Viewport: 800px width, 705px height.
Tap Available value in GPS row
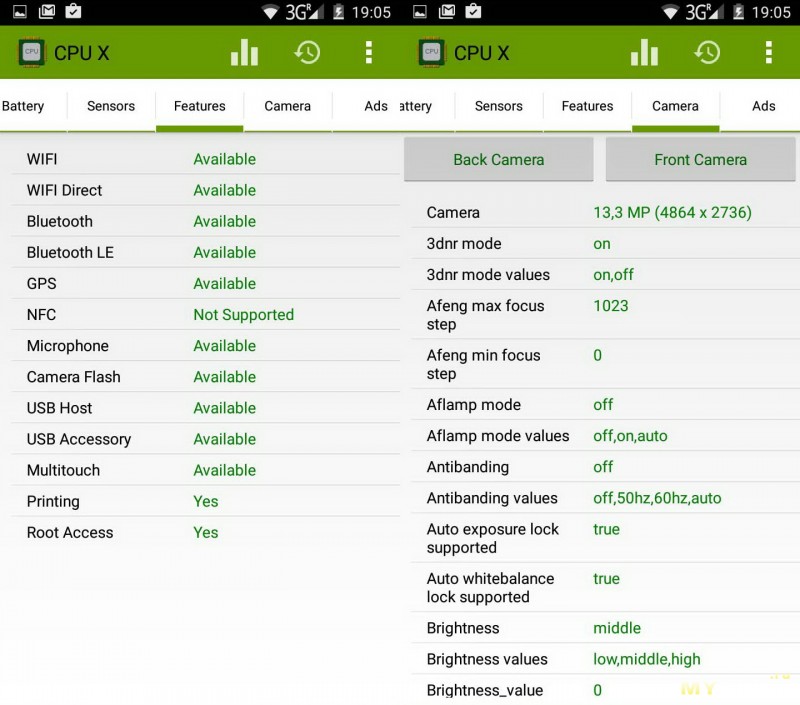click(224, 284)
